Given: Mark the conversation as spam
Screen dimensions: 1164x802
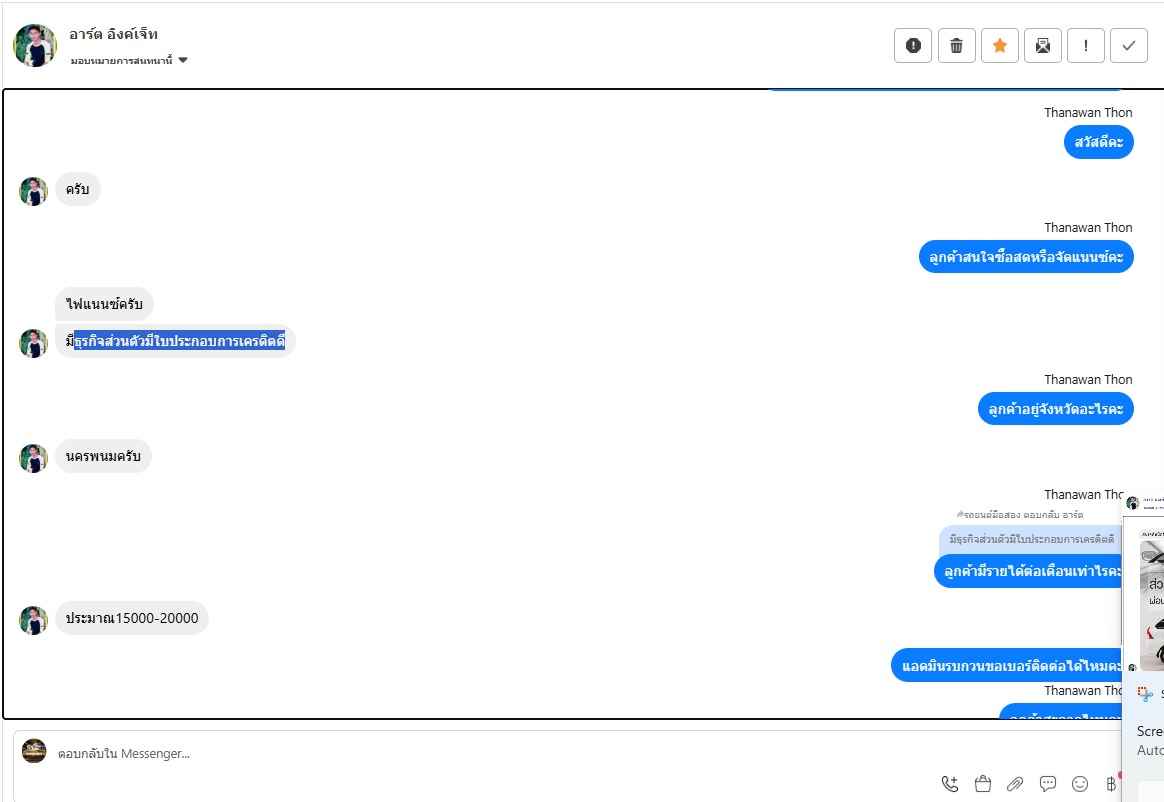Looking at the screenshot, I should [912, 45].
